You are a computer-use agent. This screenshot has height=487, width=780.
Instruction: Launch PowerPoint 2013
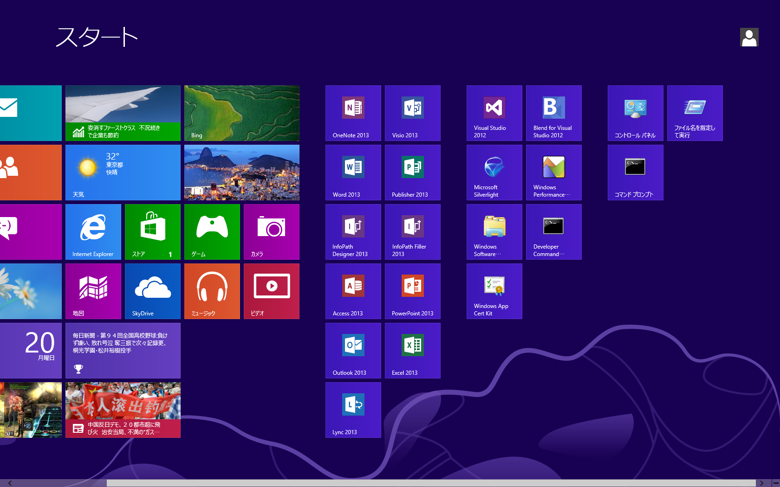click(x=412, y=291)
